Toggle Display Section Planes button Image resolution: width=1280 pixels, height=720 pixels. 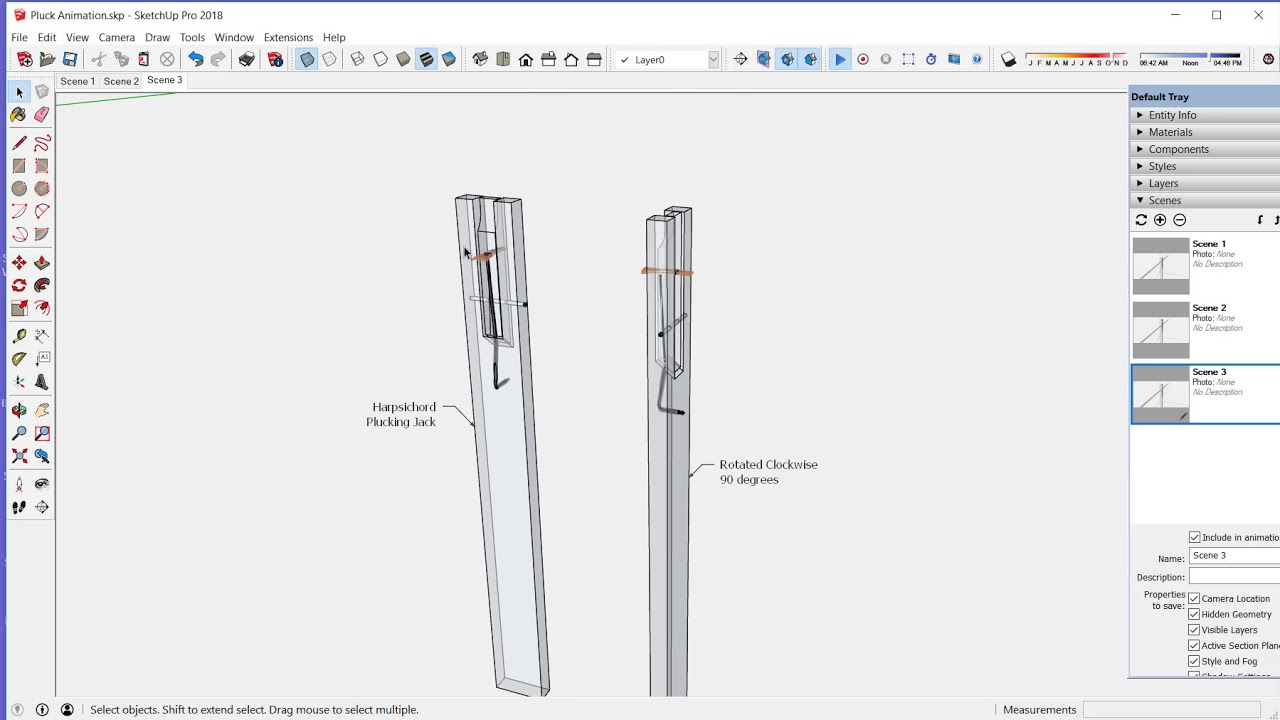(763, 60)
